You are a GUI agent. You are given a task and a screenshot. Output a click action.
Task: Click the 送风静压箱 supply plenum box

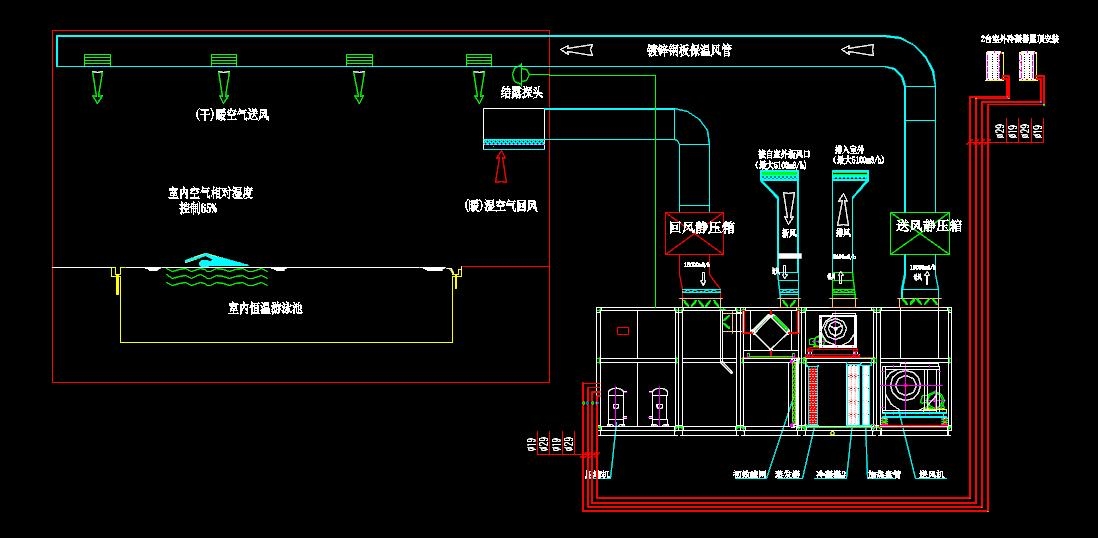[929, 227]
